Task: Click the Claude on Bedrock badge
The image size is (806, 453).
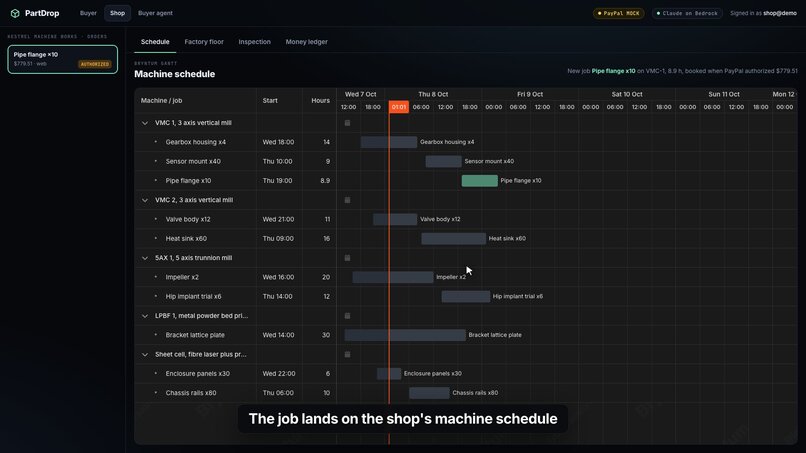Action: click(x=687, y=13)
